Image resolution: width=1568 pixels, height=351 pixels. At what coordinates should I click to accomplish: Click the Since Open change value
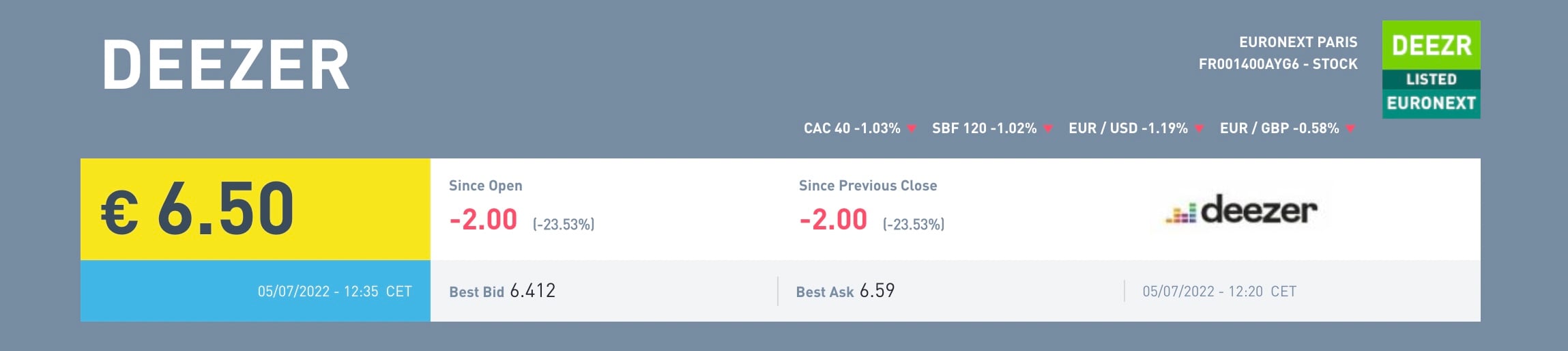(x=483, y=220)
